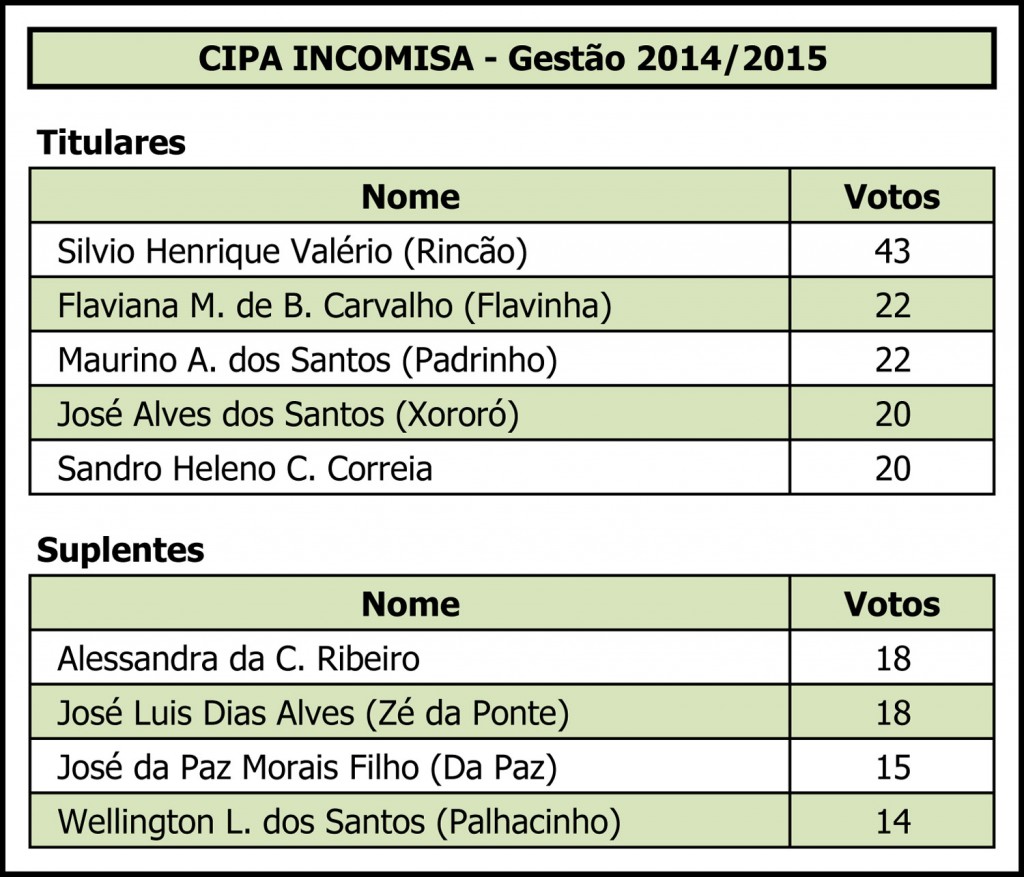Select the Silvio Henrique Valério (Rincão) name

[x=292, y=251]
